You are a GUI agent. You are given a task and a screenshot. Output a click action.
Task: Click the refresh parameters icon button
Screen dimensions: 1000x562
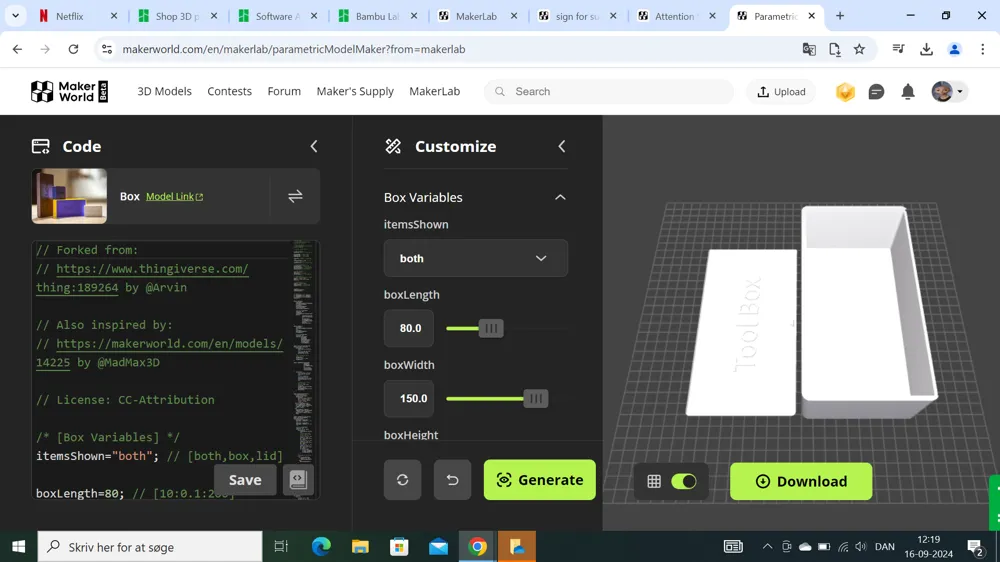click(x=402, y=480)
